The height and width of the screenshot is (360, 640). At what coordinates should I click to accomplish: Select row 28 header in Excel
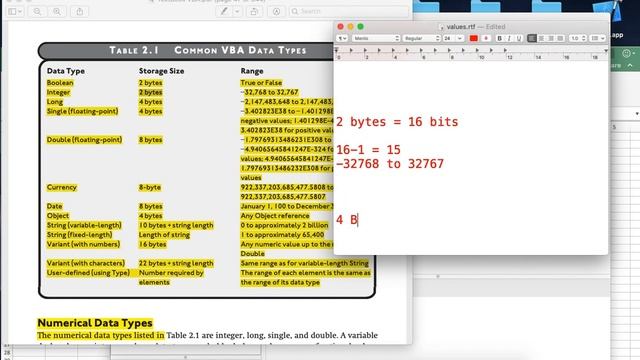(7, 352)
